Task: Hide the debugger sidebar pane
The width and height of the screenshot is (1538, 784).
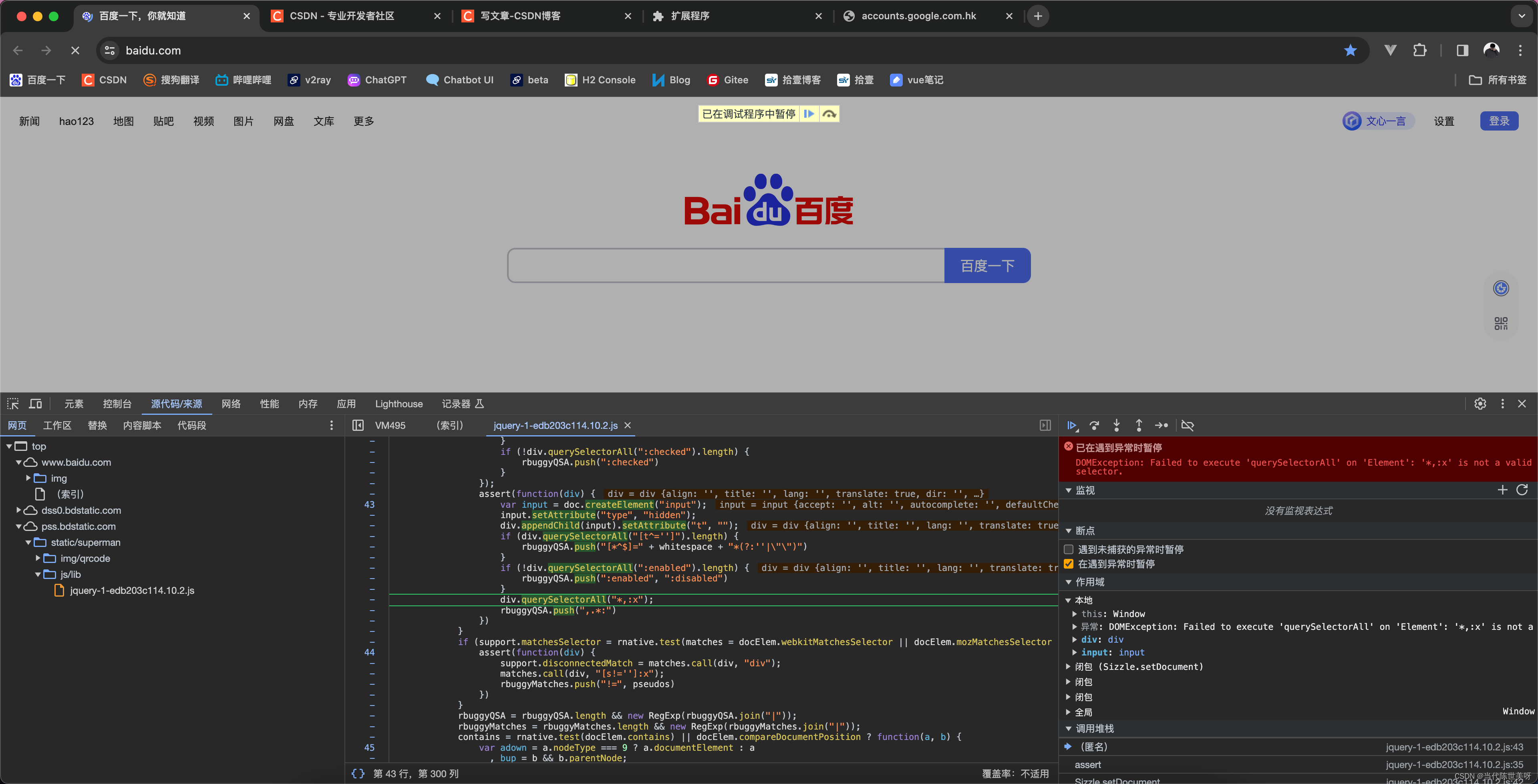Action: (1045, 425)
